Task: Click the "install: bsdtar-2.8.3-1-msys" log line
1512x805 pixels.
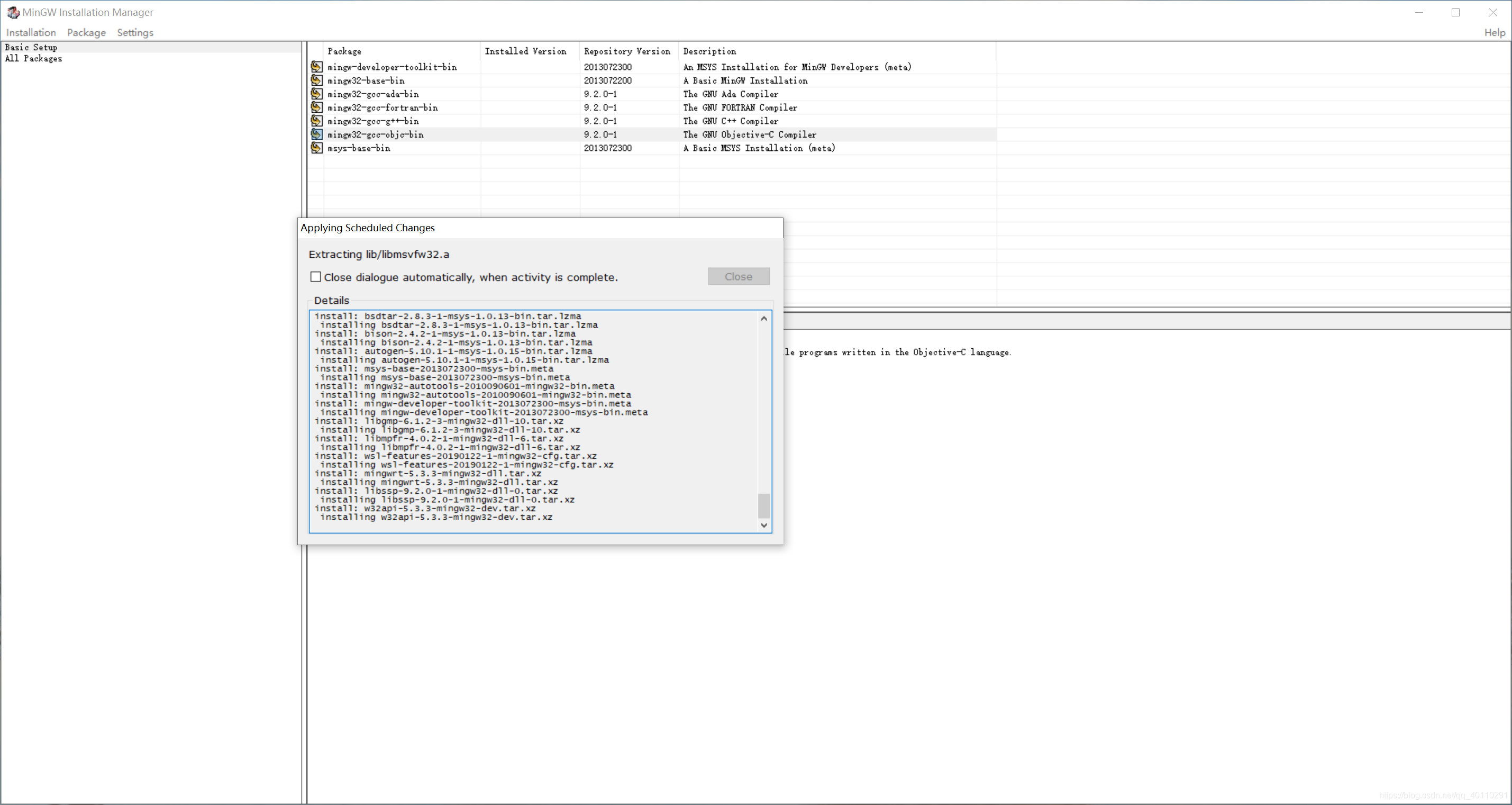Action: click(x=448, y=316)
